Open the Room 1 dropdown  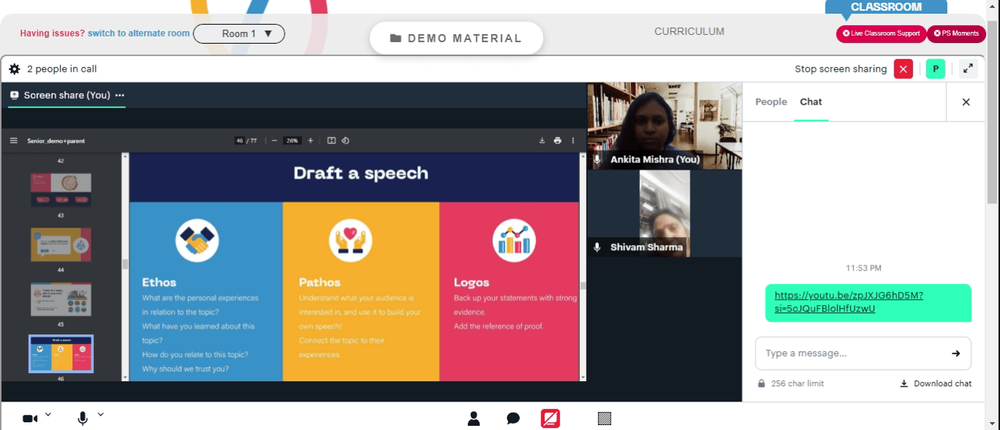pyautogui.click(x=239, y=34)
